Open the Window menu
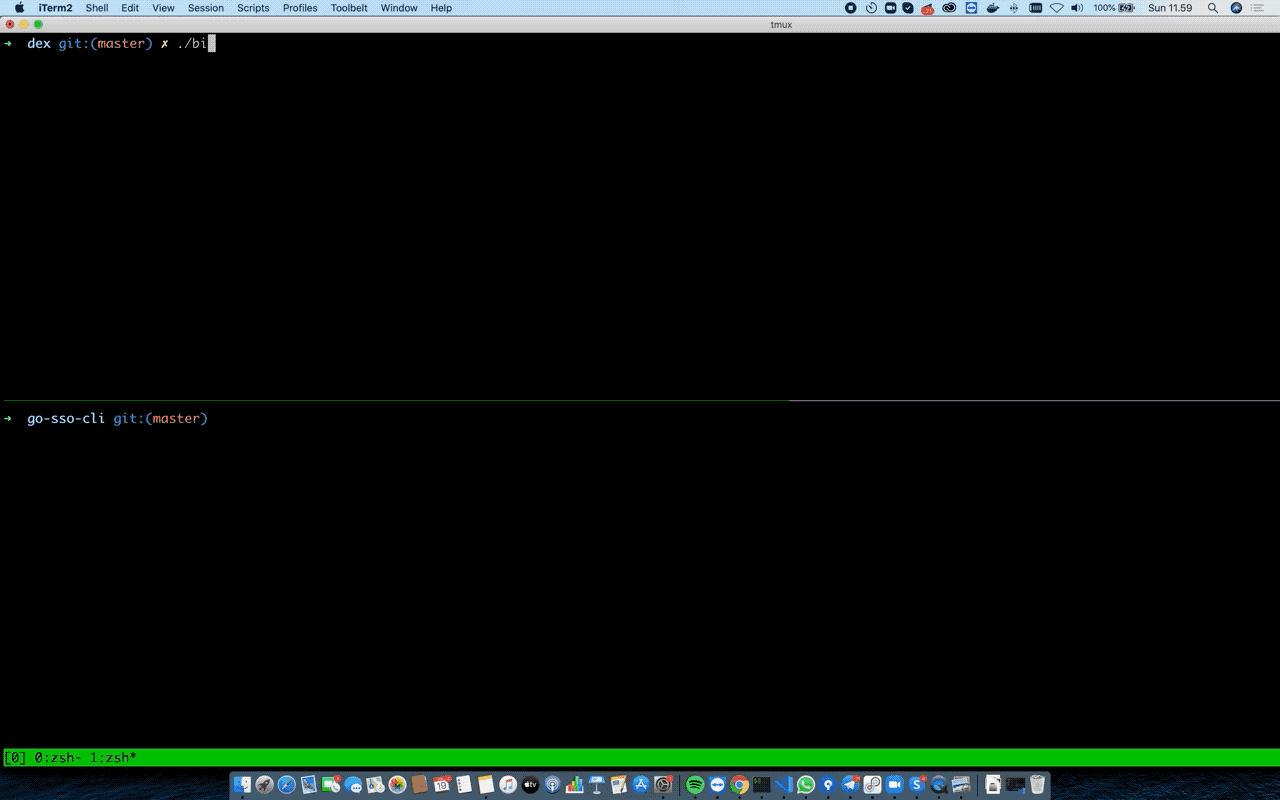1280x800 pixels. click(399, 8)
